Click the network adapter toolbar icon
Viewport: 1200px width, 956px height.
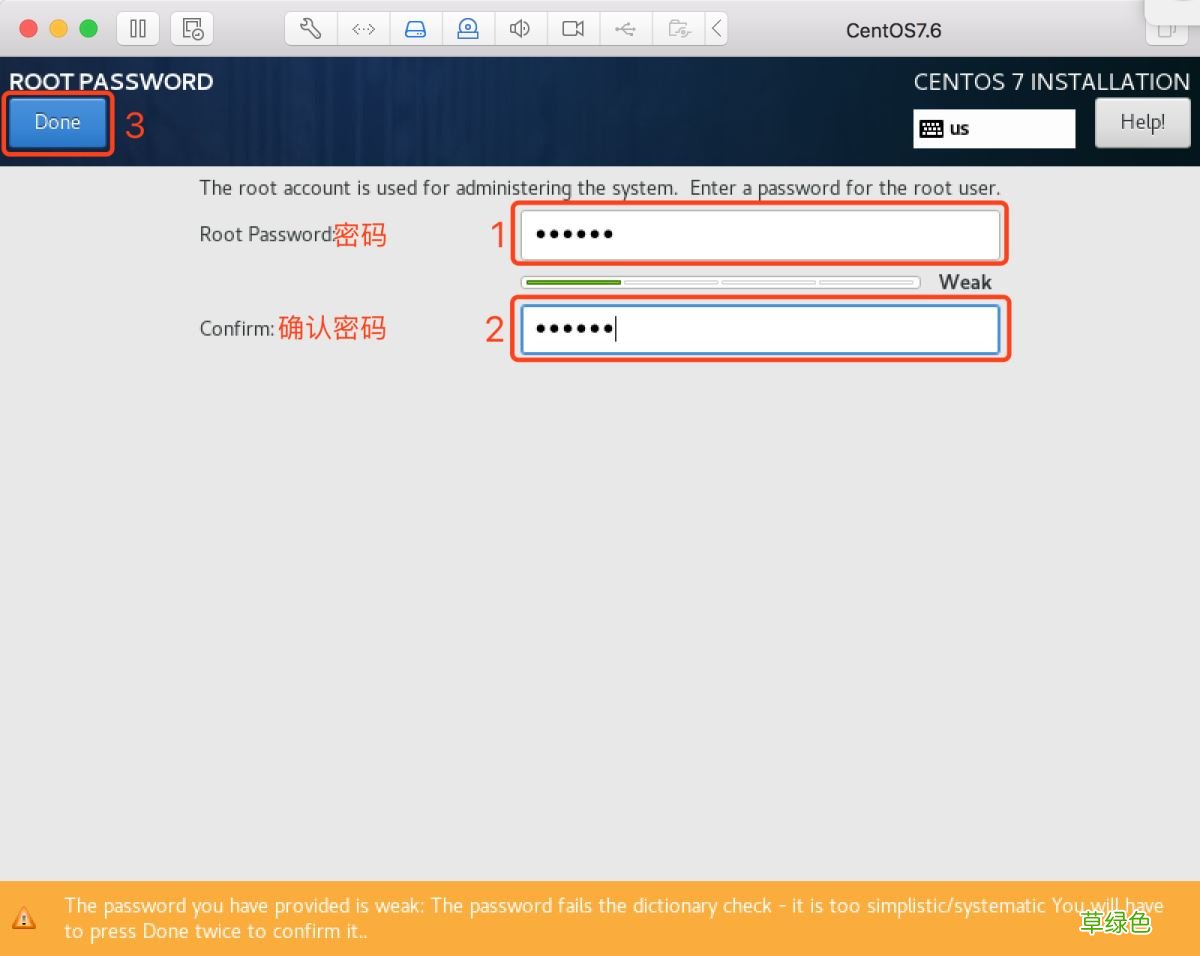pos(363,28)
